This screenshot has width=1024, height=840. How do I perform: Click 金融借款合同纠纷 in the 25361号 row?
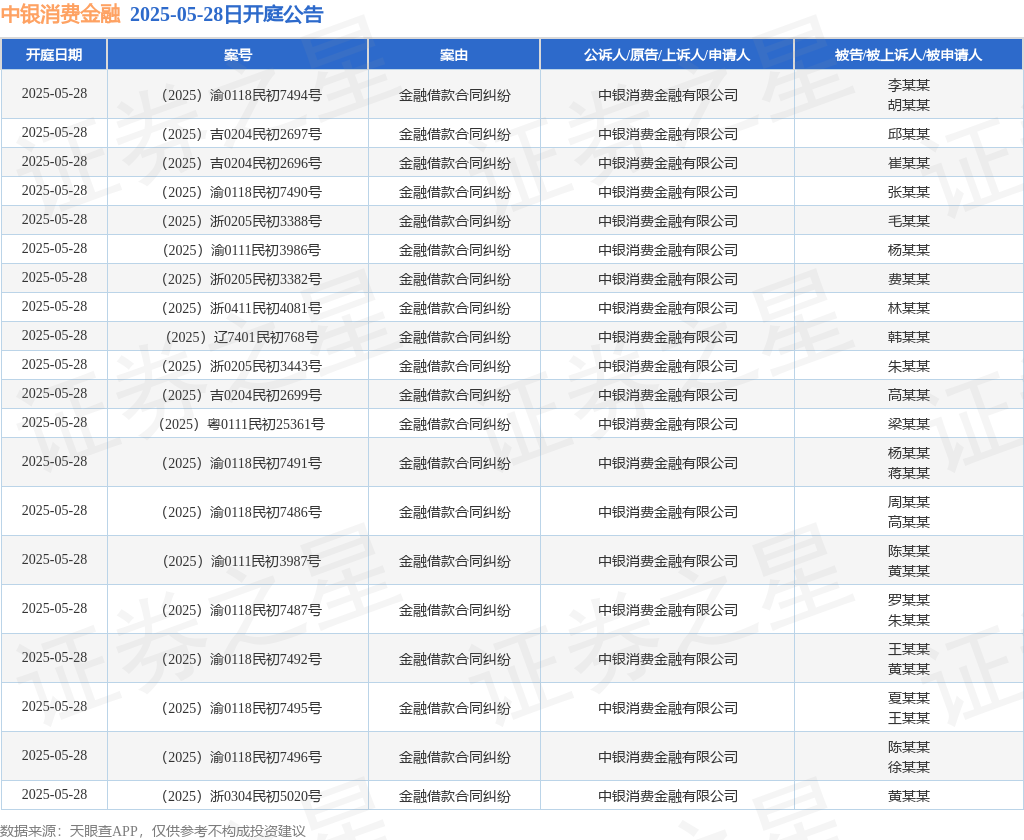[x=455, y=425]
